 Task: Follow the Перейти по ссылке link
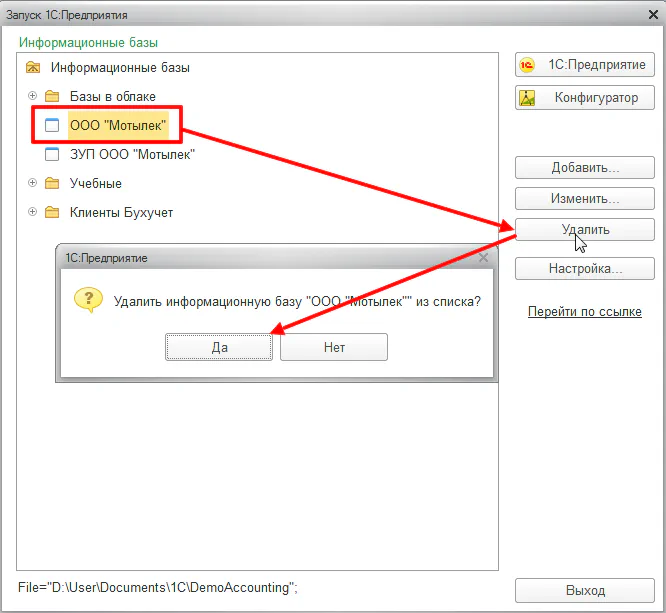(585, 312)
